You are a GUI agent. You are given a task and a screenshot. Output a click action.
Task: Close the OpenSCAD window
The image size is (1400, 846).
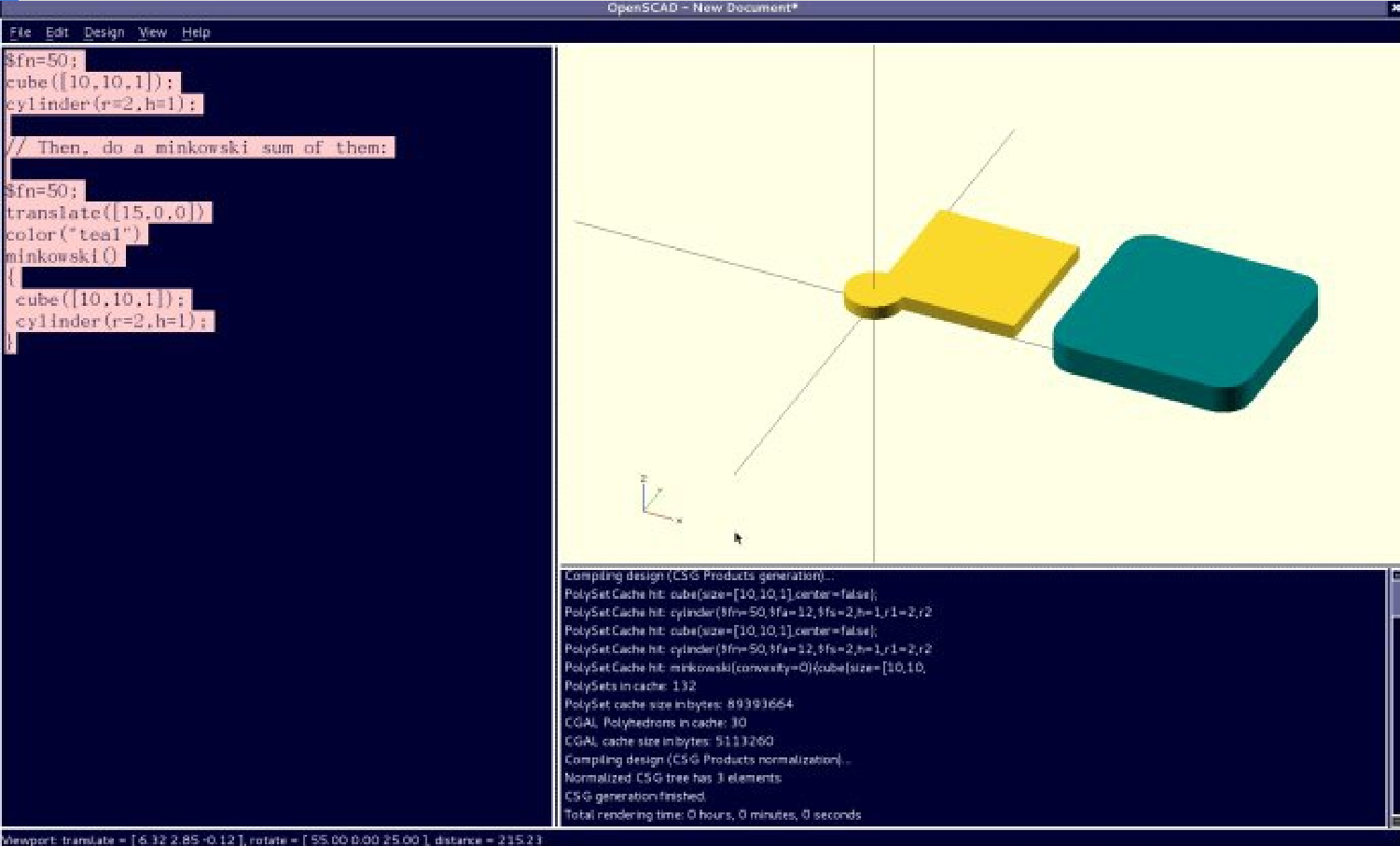point(1393,7)
